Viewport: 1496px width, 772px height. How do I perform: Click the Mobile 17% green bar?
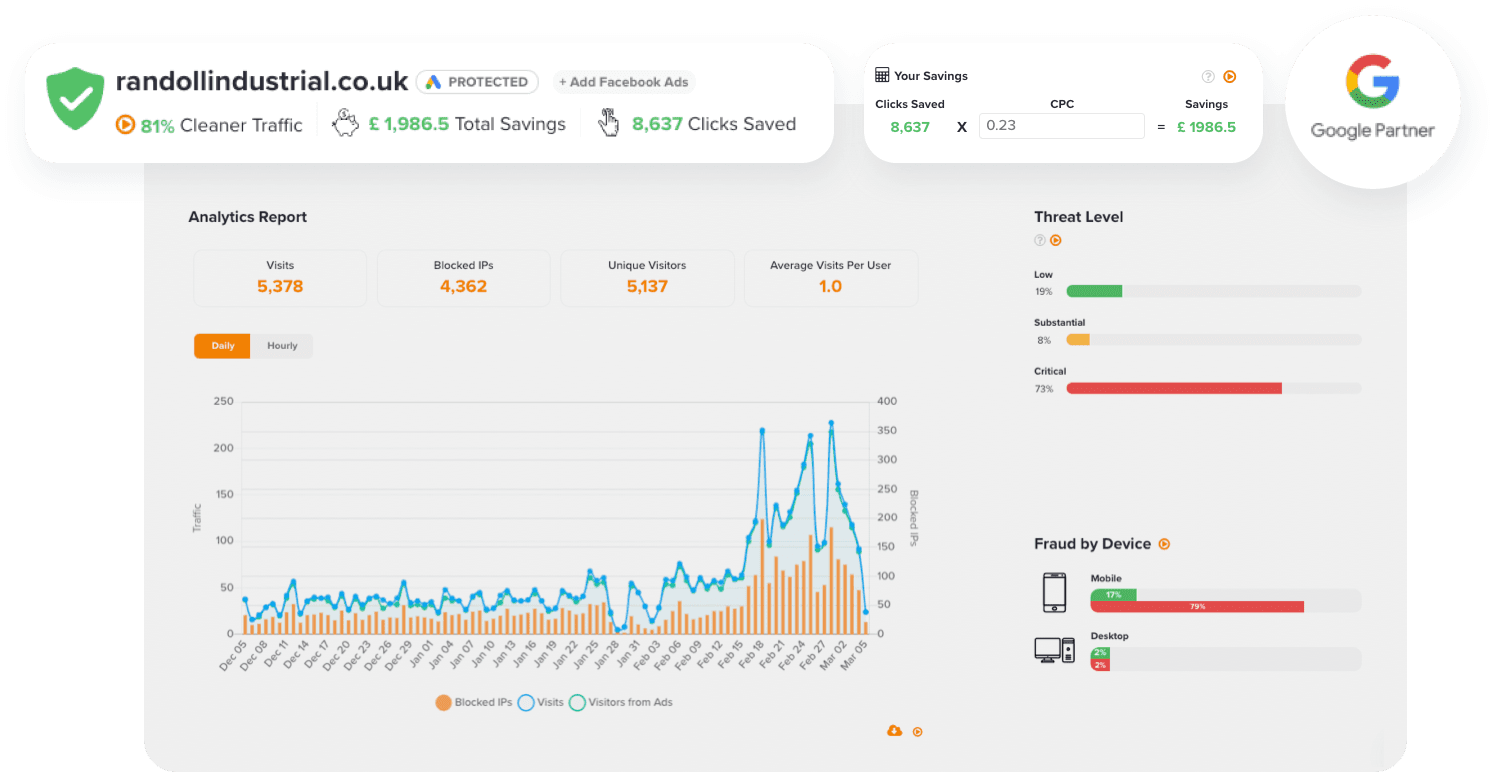(x=1113, y=595)
